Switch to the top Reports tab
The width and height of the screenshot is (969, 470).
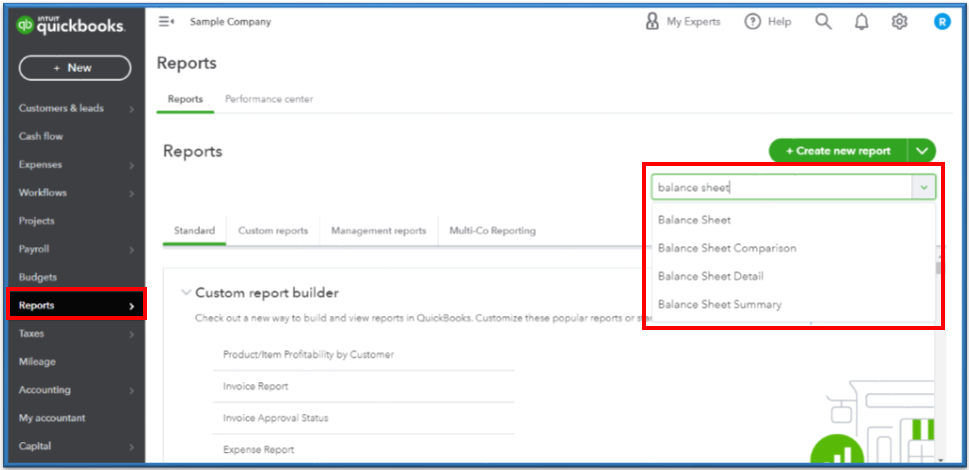[x=185, y=99]
